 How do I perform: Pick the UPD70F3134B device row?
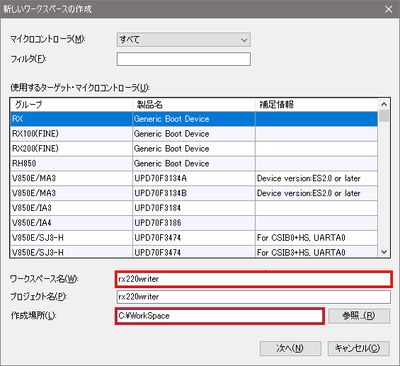coord(194,193)
